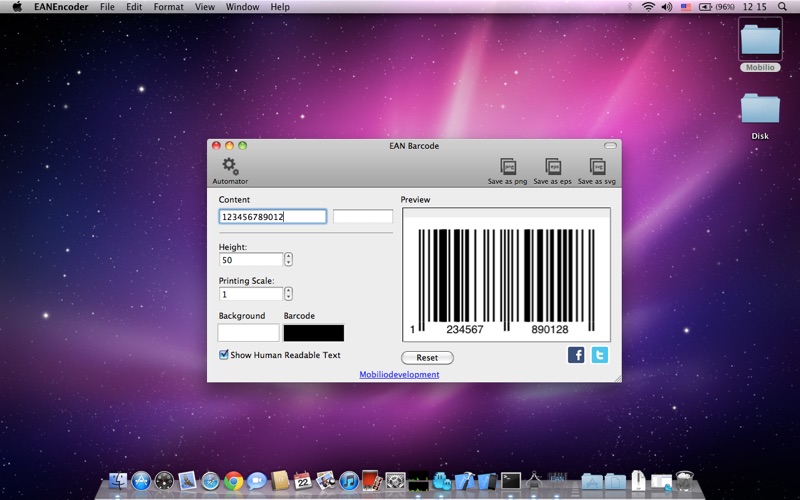Pick the black Barcode color swatch

click(313, 333)
